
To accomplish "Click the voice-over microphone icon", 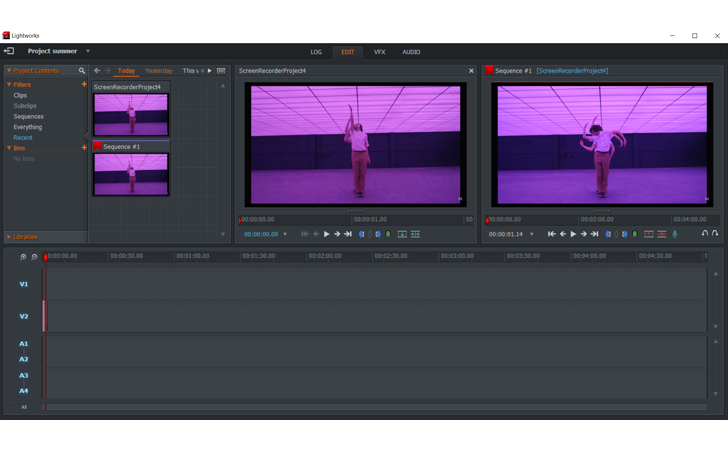I will click(x=675, y=234).
